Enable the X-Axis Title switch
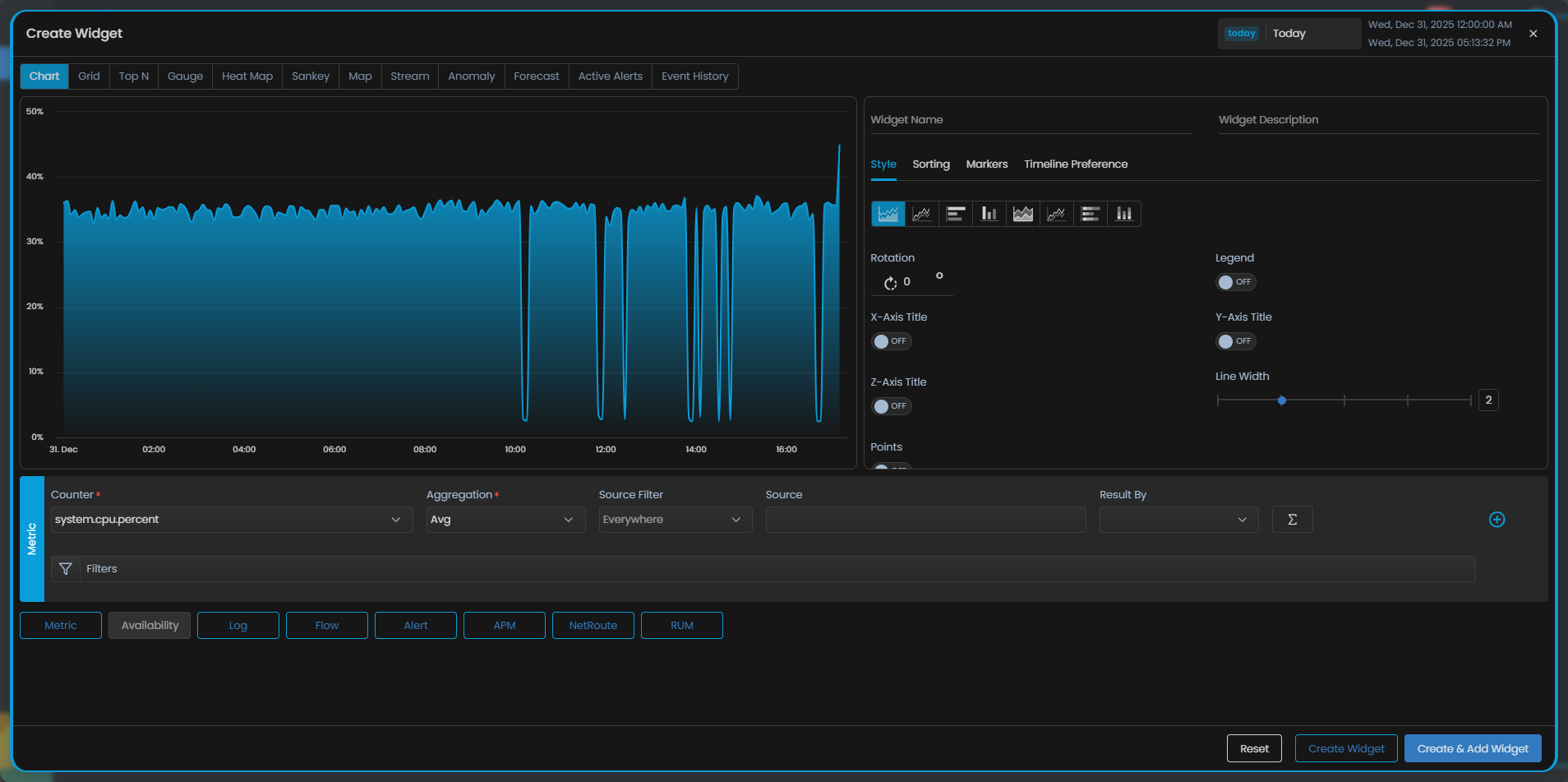 [891, 341]
